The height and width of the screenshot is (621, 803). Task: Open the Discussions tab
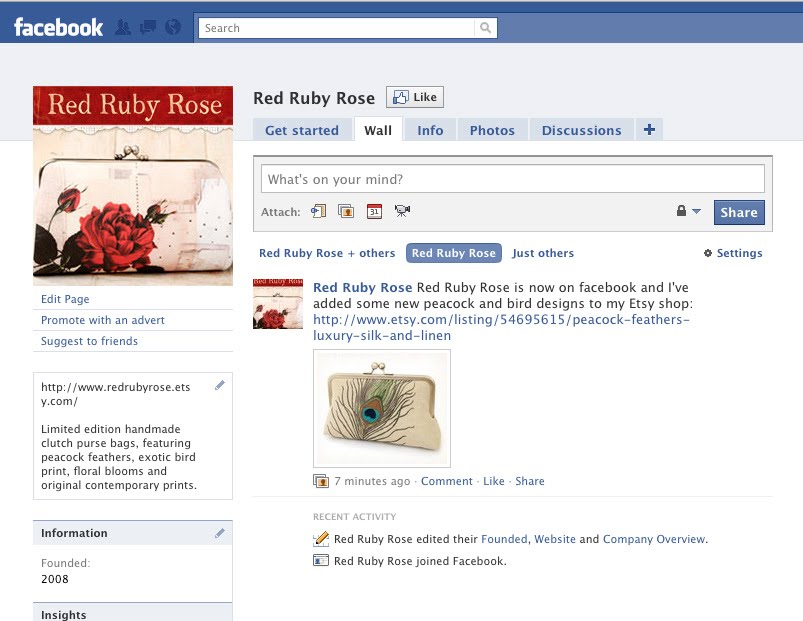tap(581, 129)
